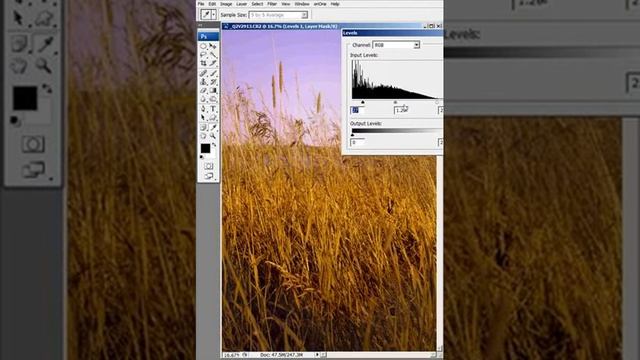640x360 pixels.
Task: Minimize the document window
Action: 424,26
